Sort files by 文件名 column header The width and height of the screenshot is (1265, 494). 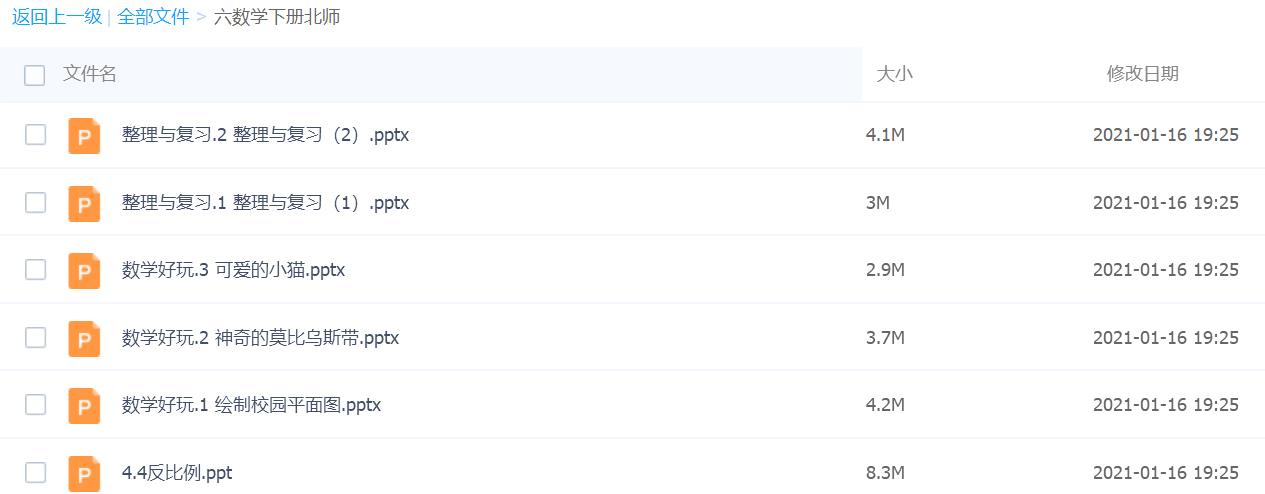click(x=90, y=74)
